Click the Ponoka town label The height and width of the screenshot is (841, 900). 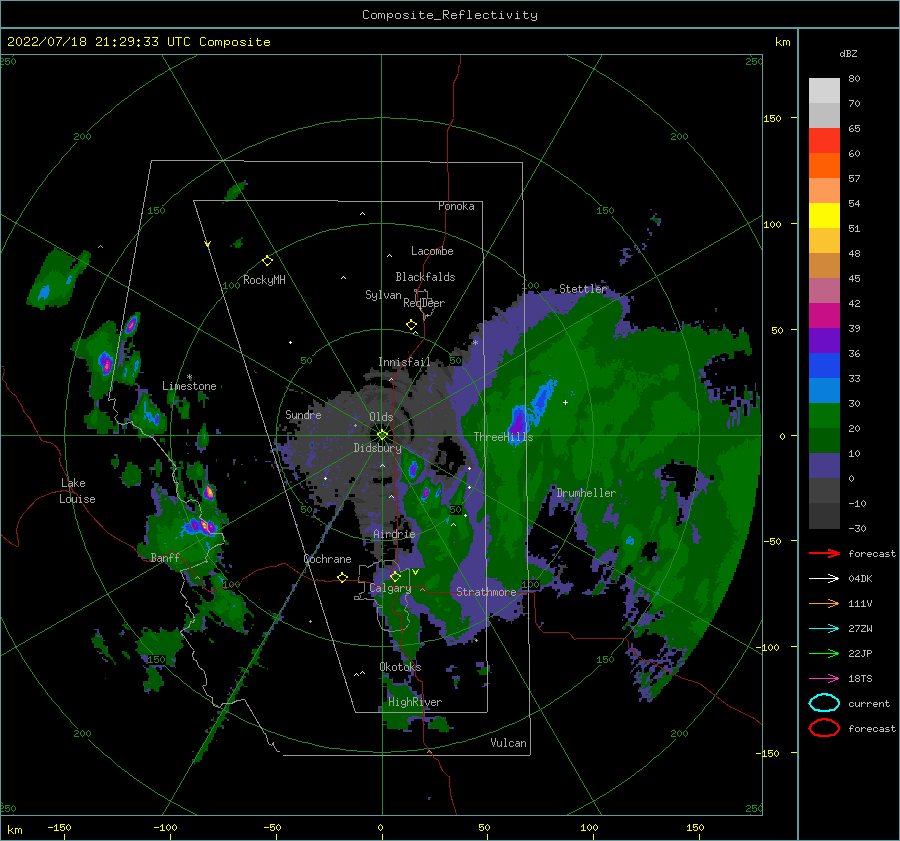pyautogui.click(x=456, y=206)
